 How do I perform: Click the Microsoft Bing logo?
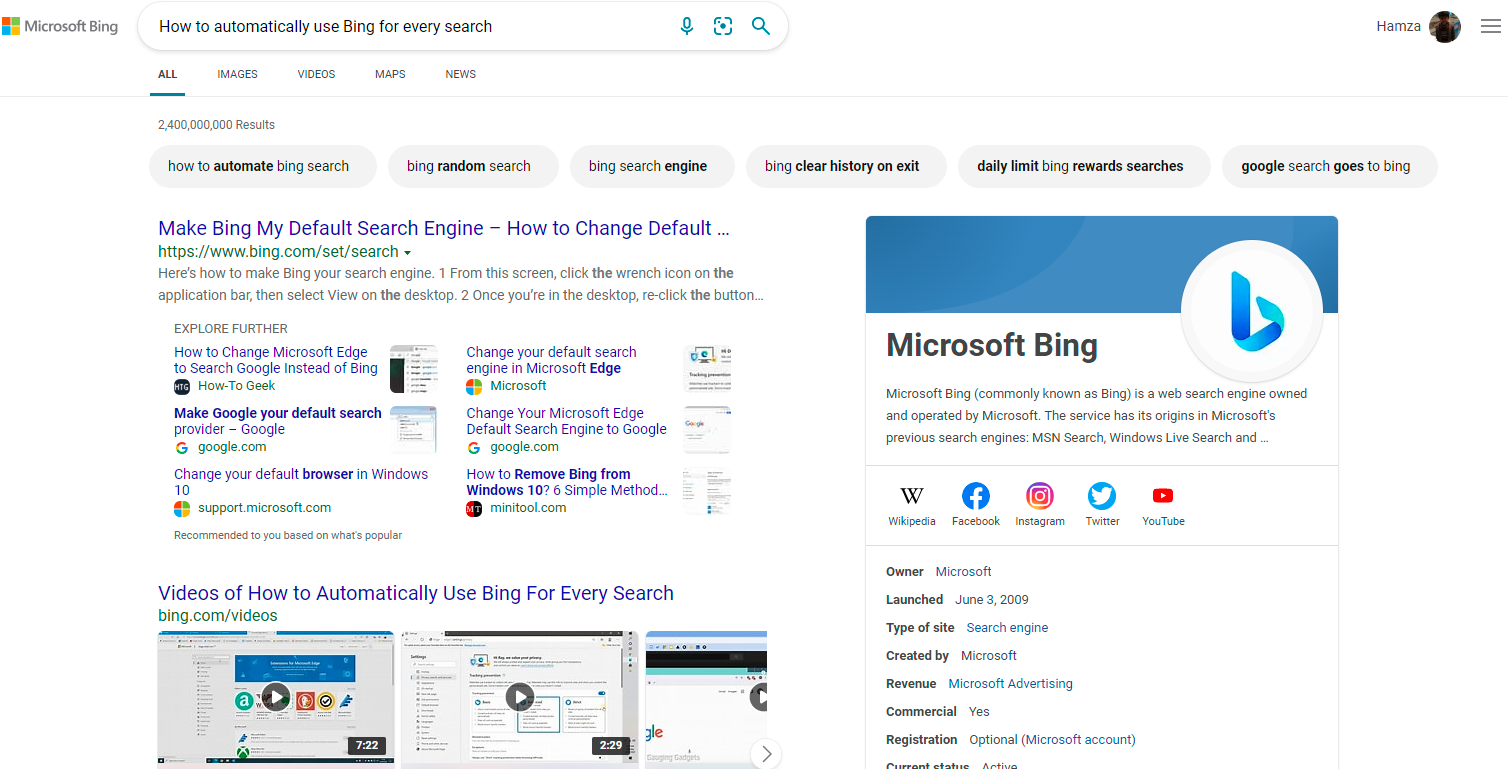point(60,27)
